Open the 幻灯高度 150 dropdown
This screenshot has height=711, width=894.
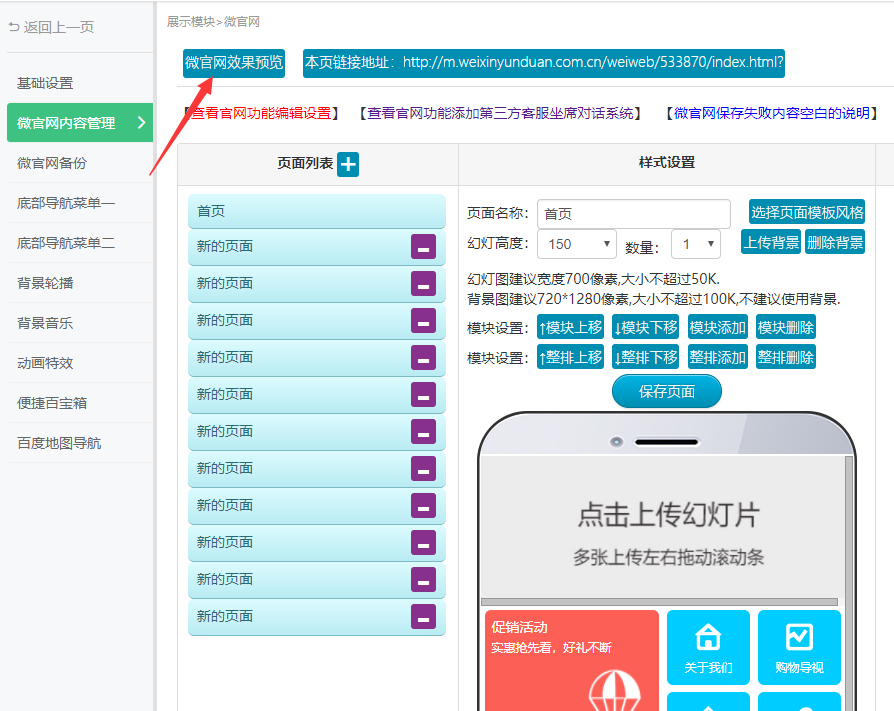[577, 244]
